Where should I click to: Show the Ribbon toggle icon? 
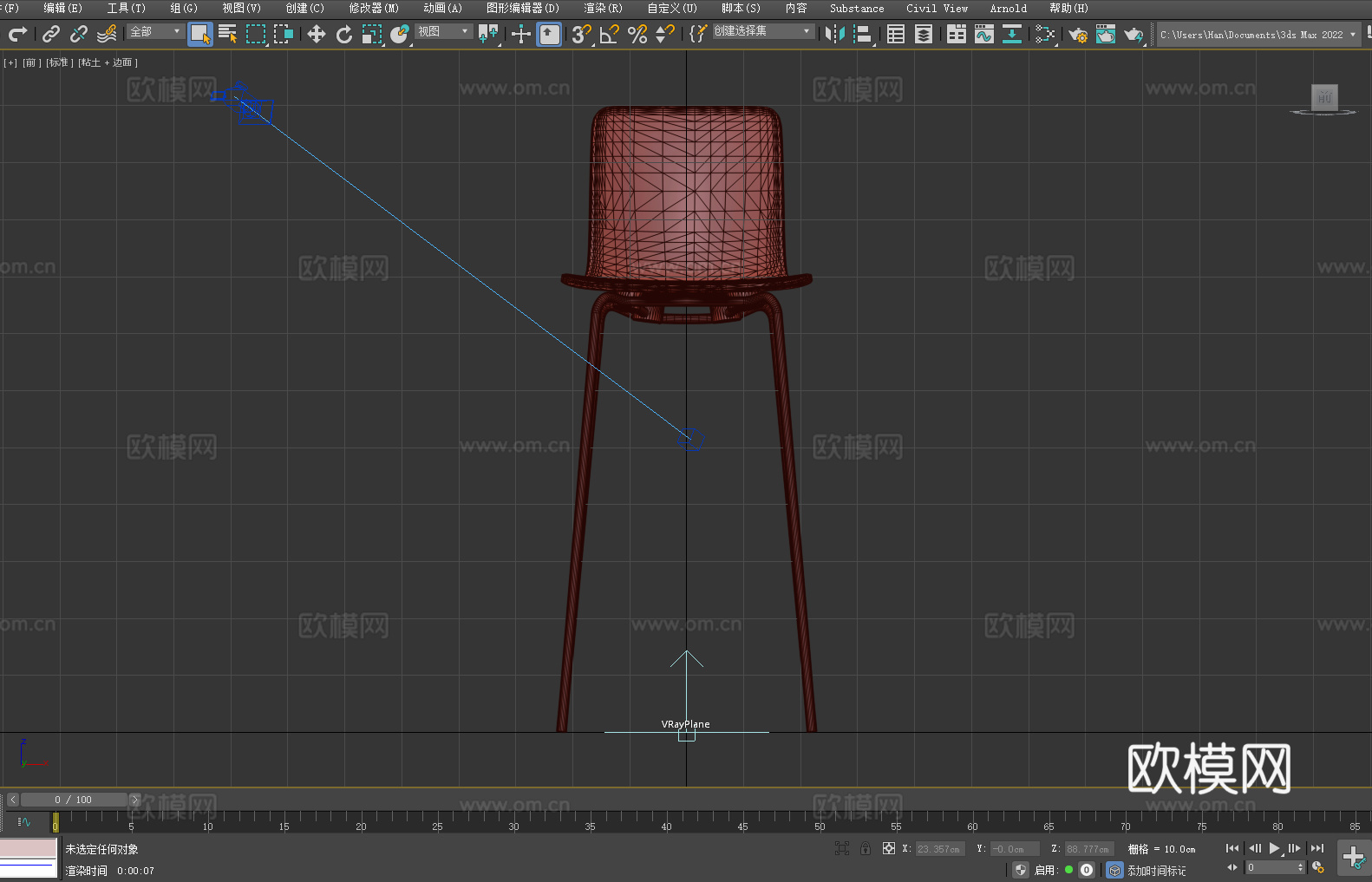tap(957, 34)
